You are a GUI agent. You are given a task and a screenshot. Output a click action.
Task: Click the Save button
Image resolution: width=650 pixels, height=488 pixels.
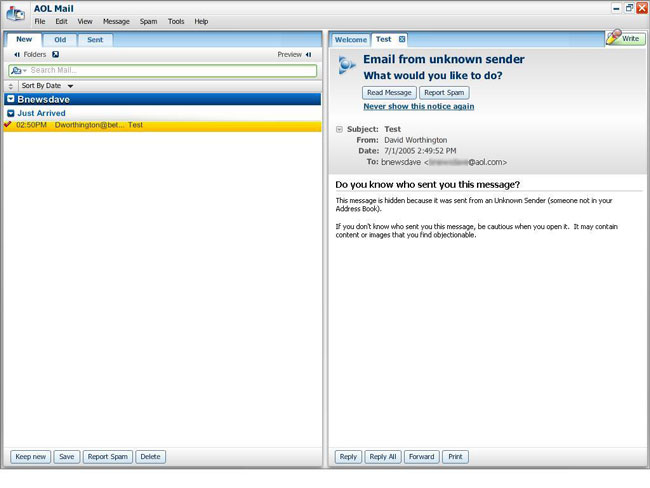pyautogui.click(x=66, y=457)
